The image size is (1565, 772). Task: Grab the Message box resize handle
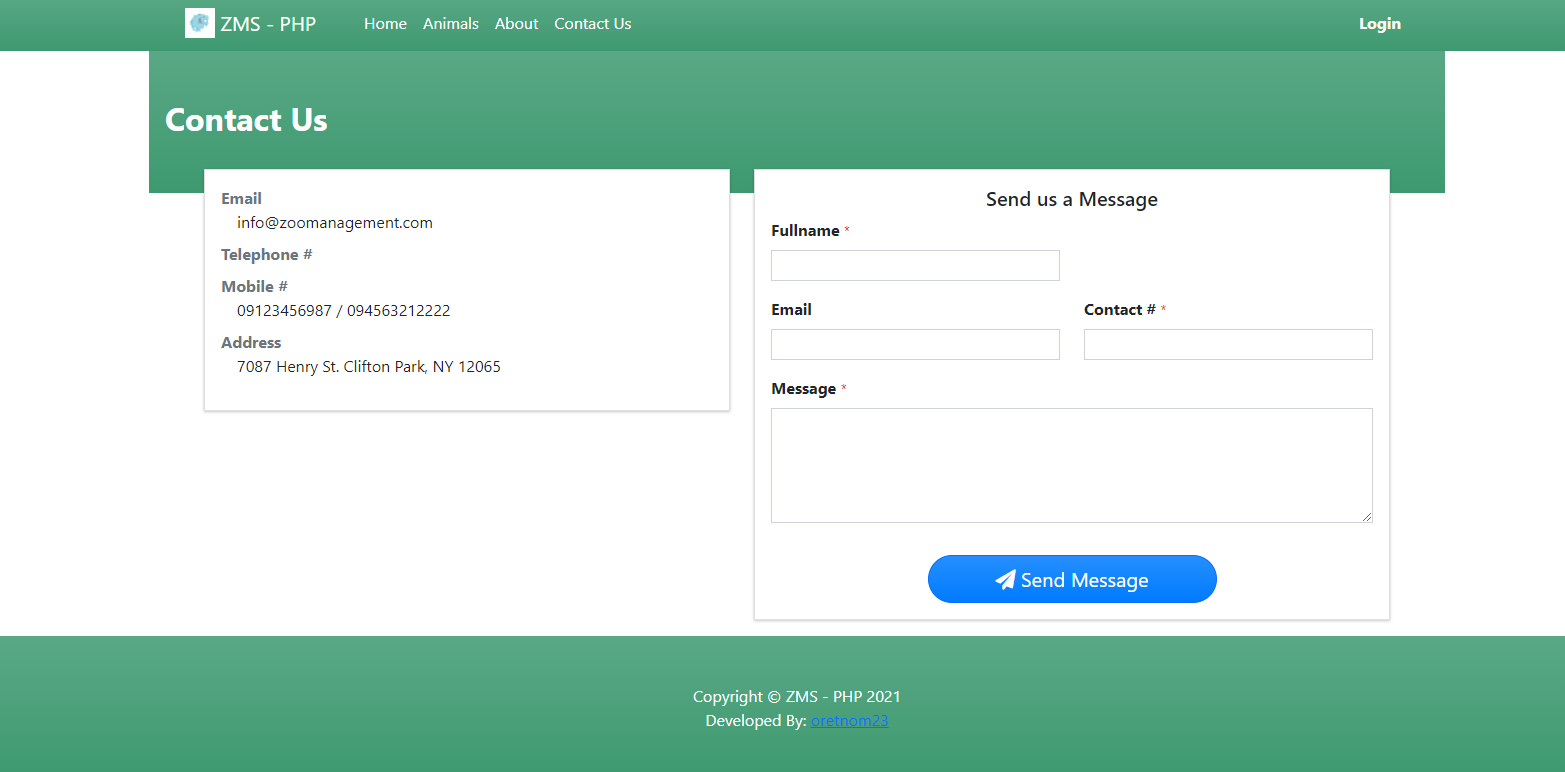tap(1367, 517)
